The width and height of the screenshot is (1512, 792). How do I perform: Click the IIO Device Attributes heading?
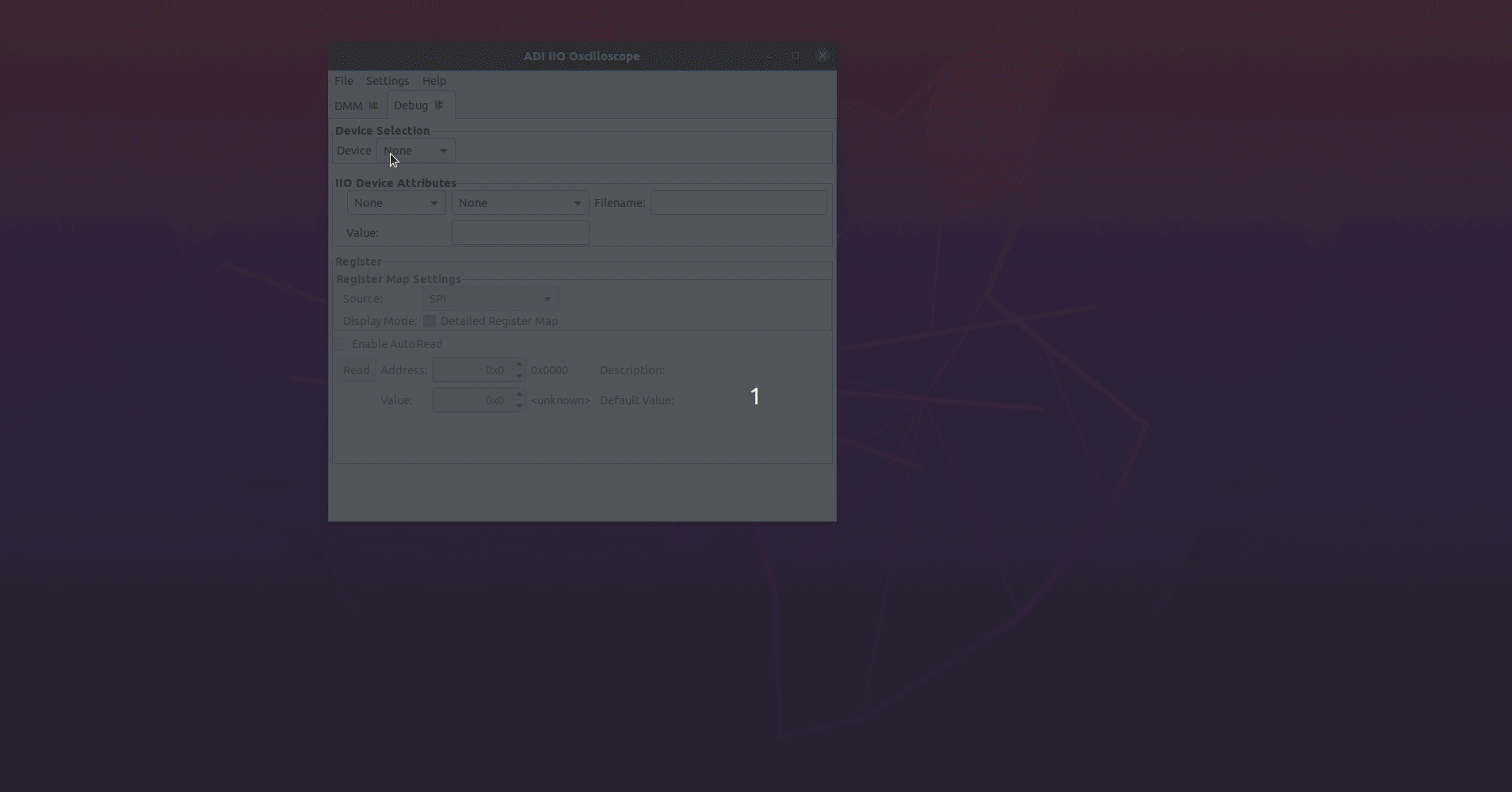click(395, 183)
